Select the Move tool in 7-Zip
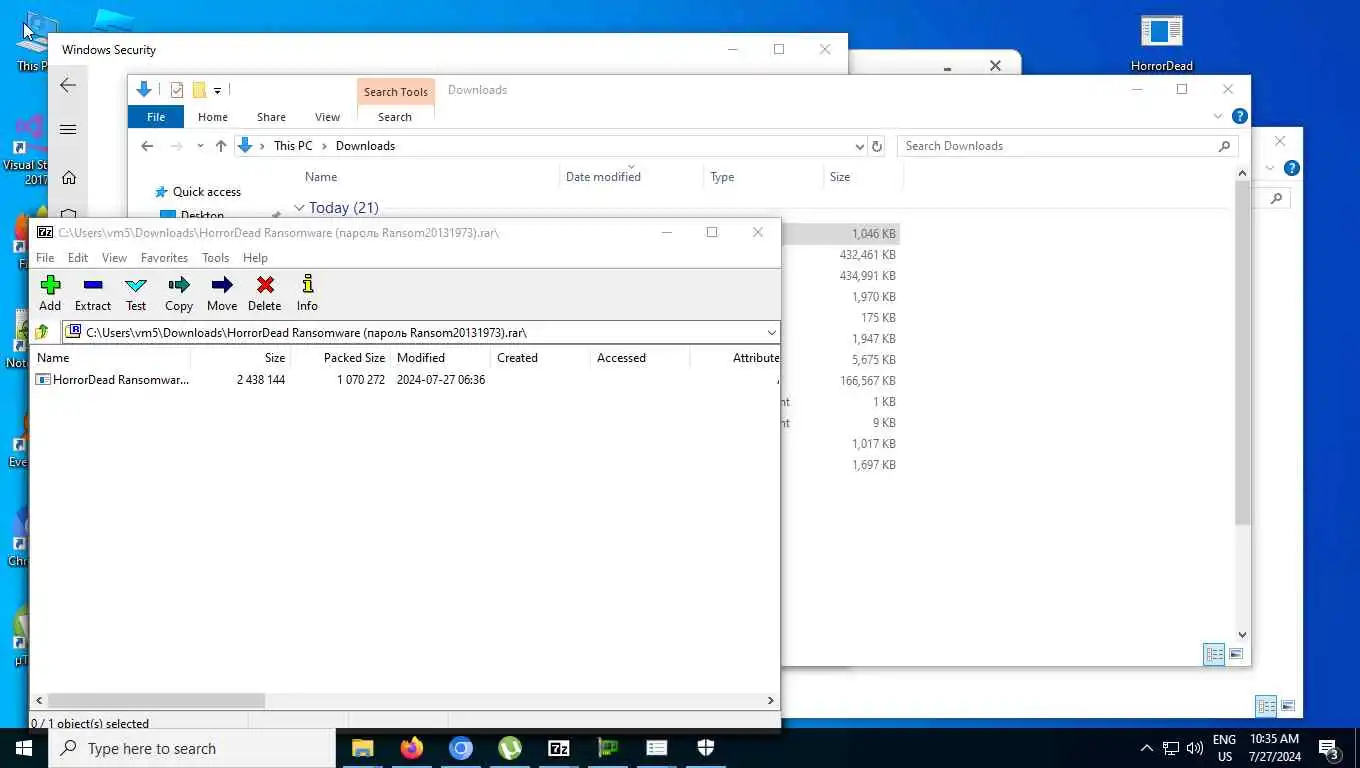Image resolution: width=1360 pixels, height=768 pixels. click(x=222, y=294)
